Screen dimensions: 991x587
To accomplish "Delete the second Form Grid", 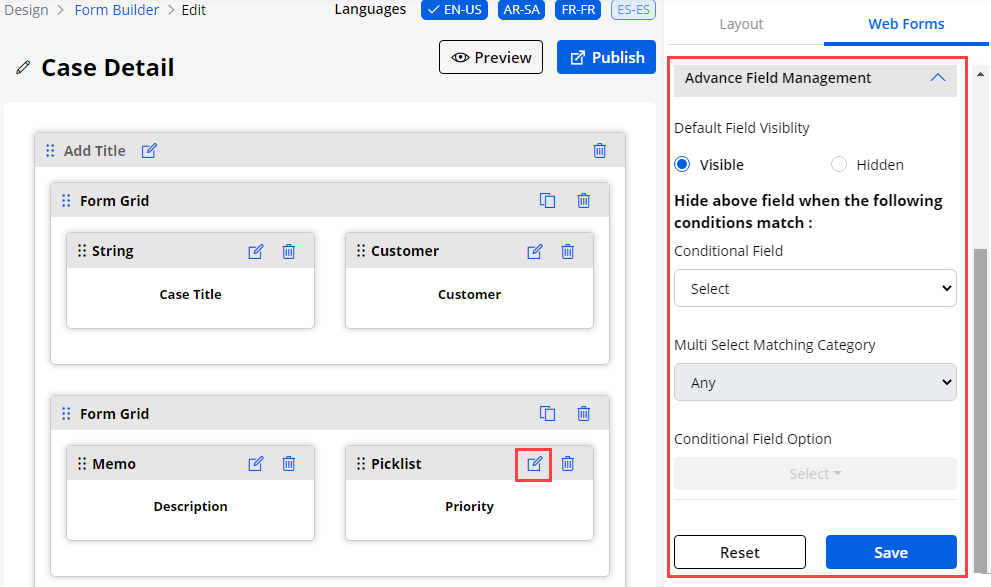I will pyautogui.click(x=584, y=414).
